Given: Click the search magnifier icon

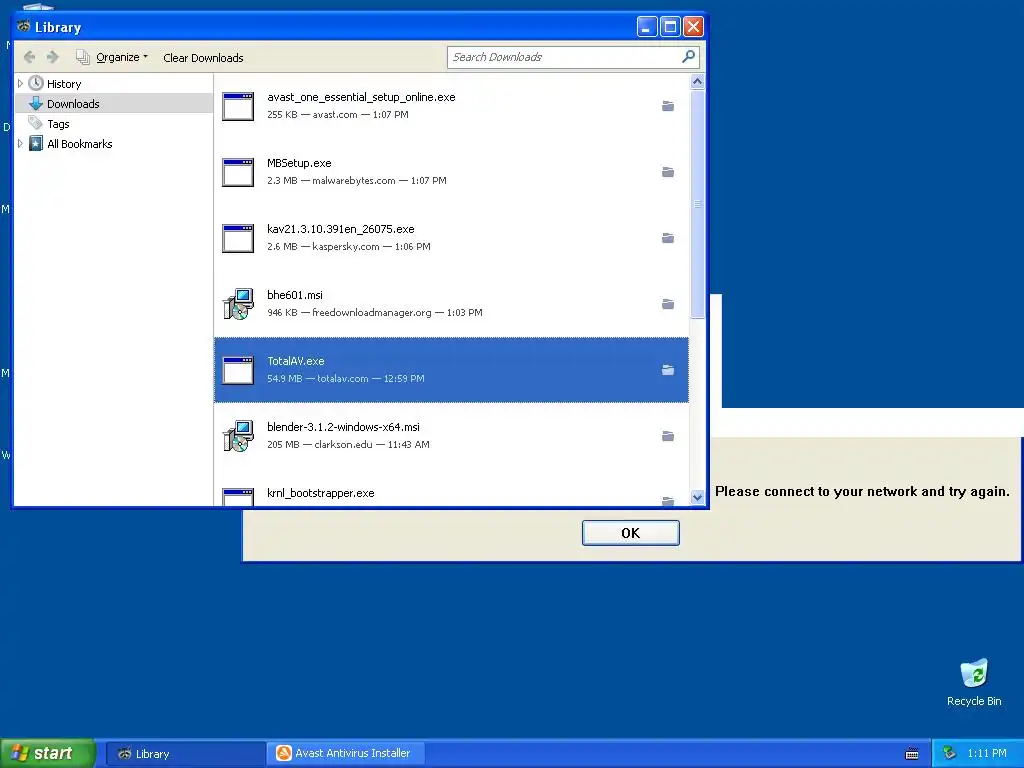Looking at the screenshot, I should 688,57.
